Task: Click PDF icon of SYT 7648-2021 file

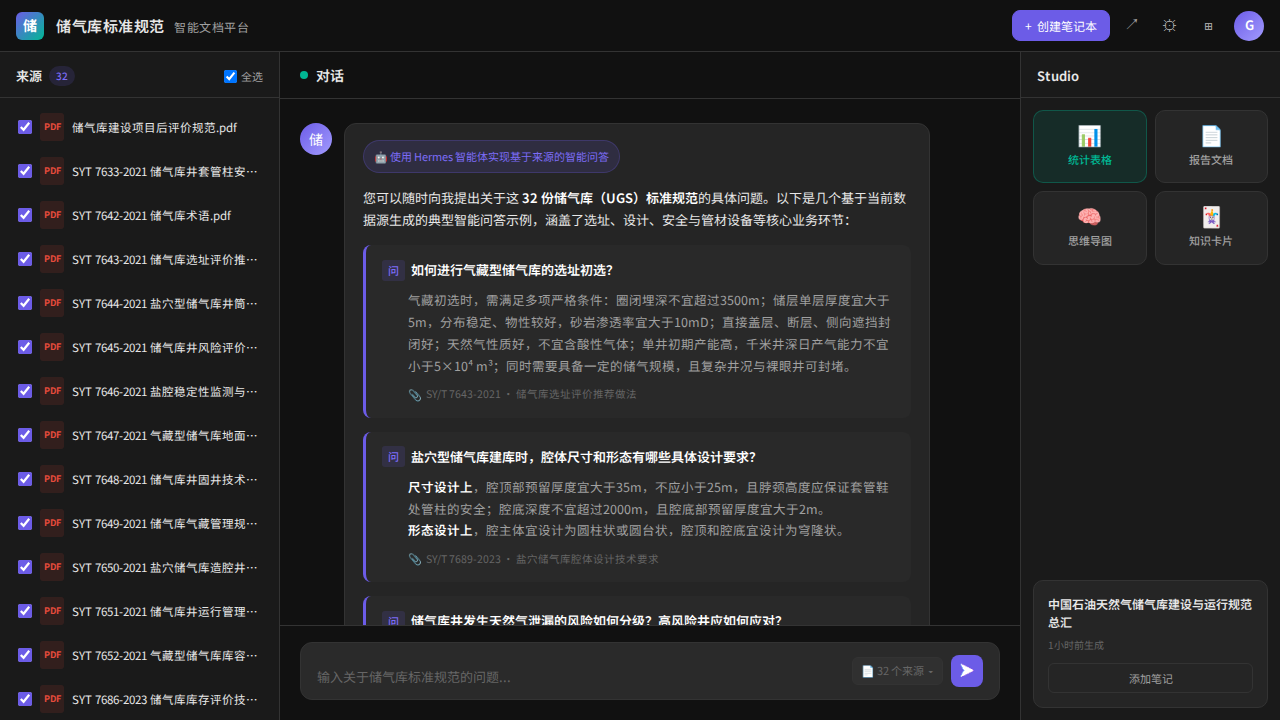Action: click(52, 479)
